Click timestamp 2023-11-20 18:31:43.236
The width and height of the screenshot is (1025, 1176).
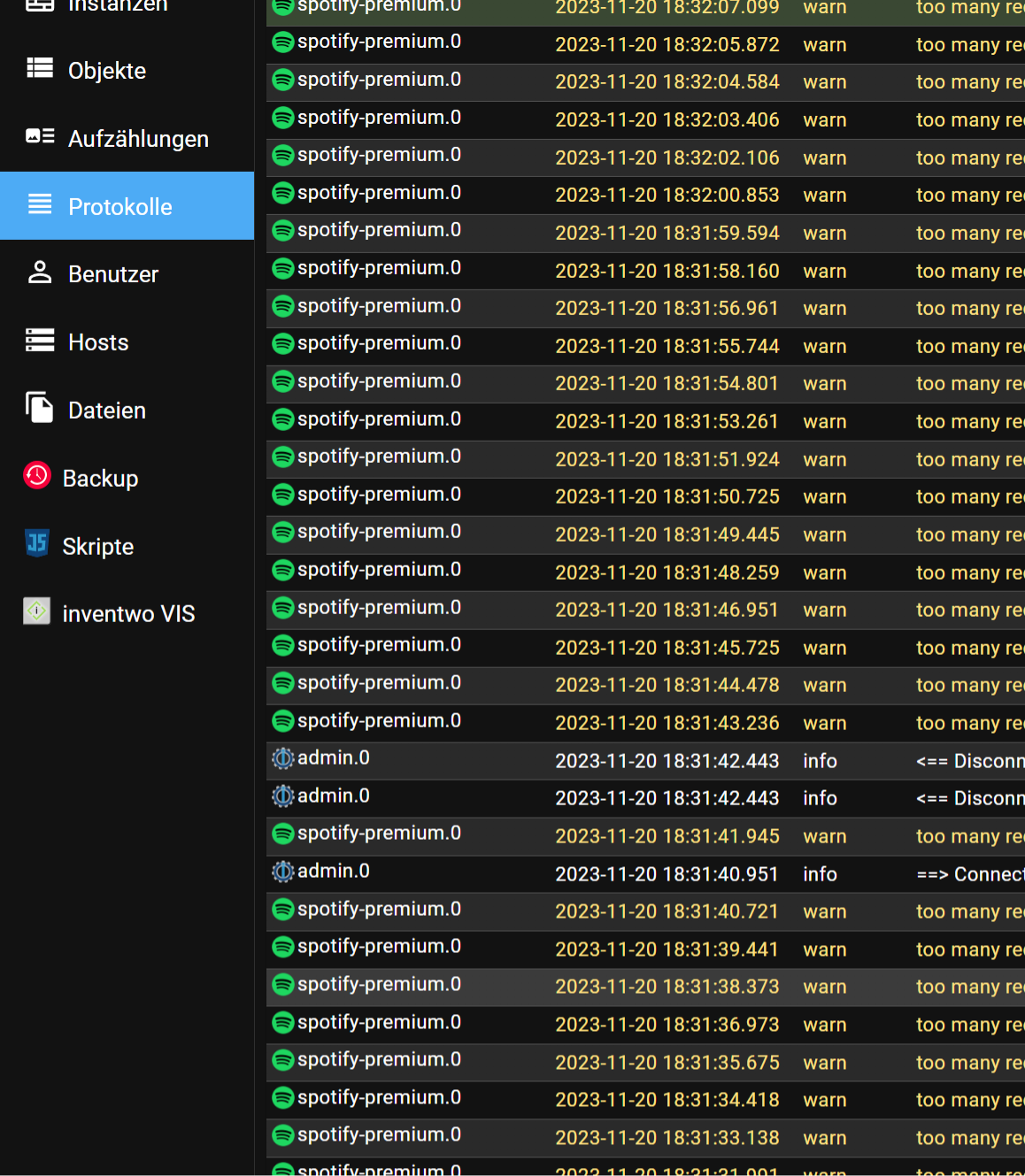tap(667, 723)
